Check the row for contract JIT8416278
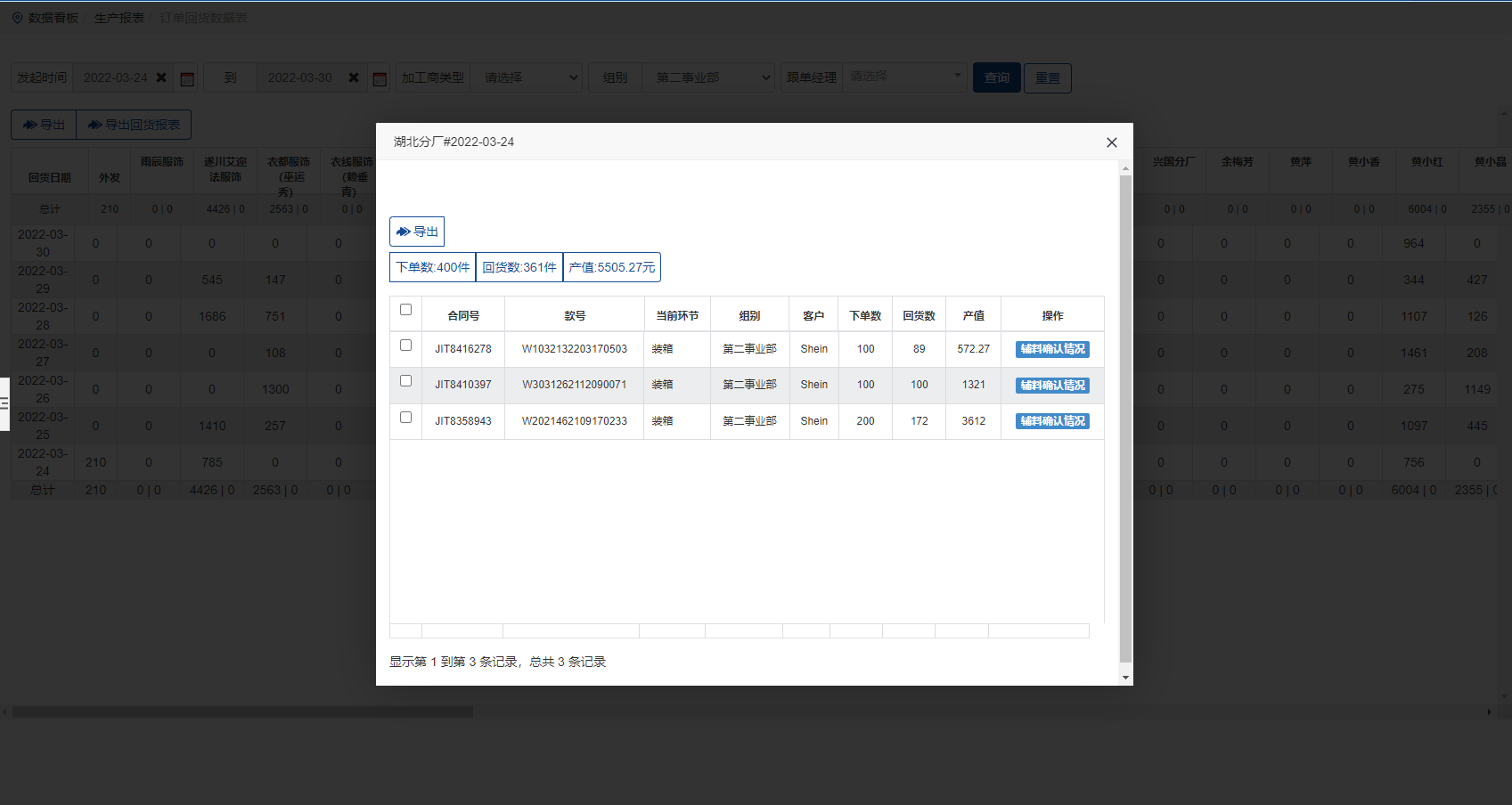1512x805 pixels. [x=405, y=346]
